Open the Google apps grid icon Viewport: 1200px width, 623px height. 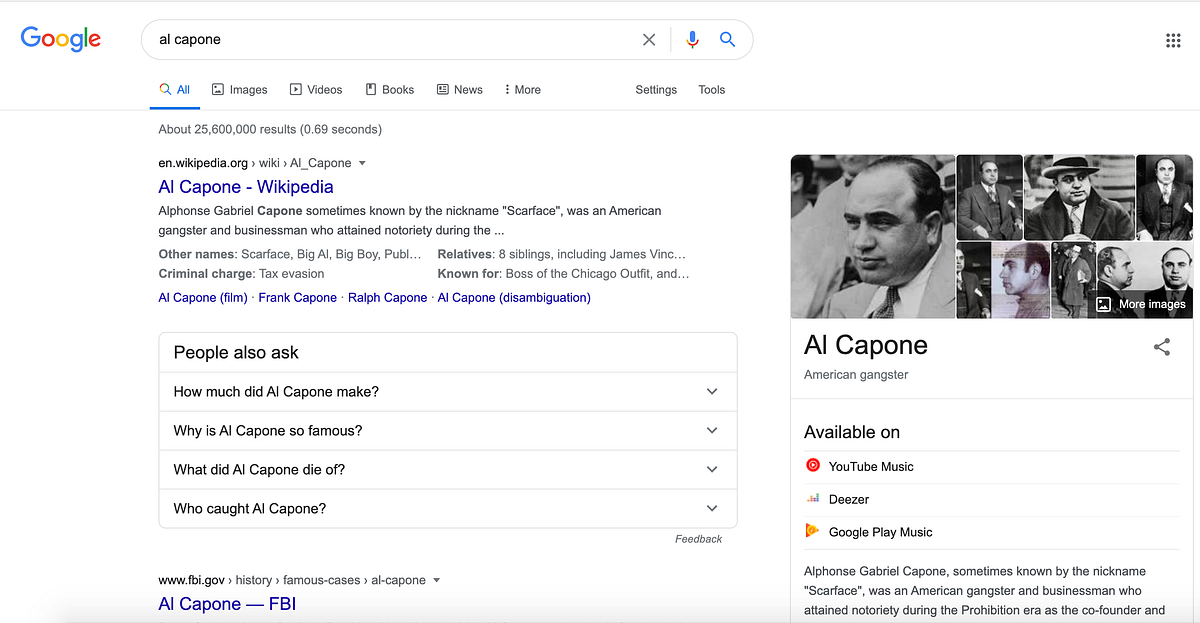pyautogui.click(x=1173, y=40)
